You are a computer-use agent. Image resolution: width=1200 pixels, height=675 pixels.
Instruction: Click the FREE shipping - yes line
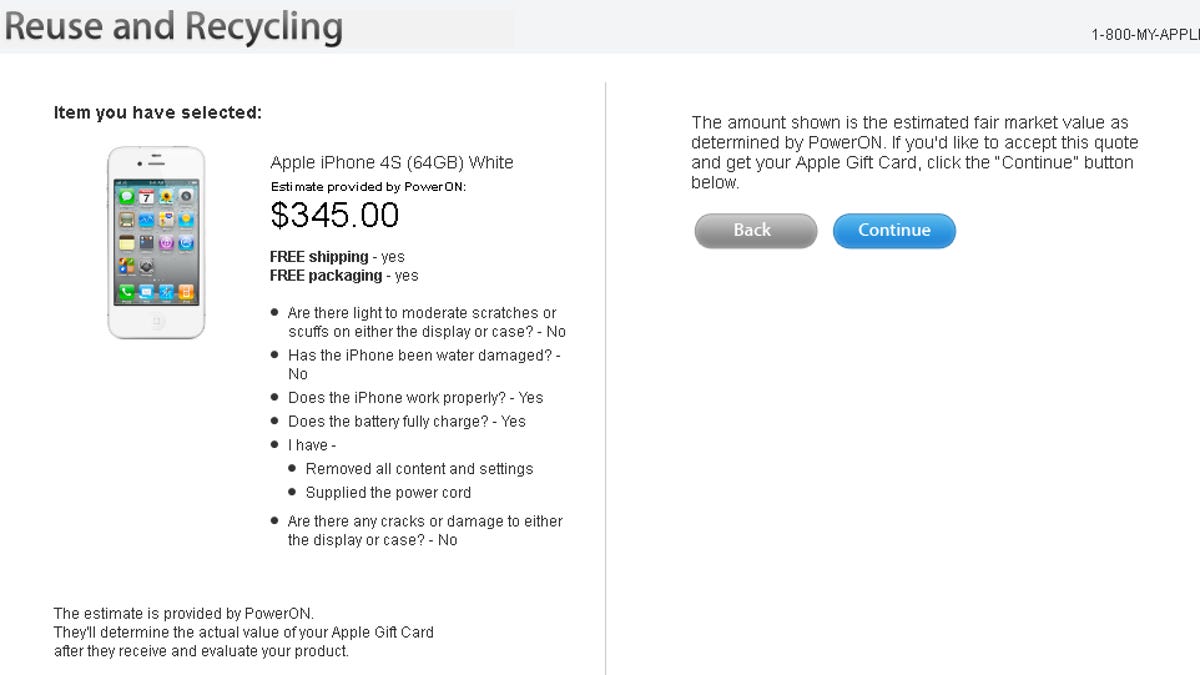point(337,257)
